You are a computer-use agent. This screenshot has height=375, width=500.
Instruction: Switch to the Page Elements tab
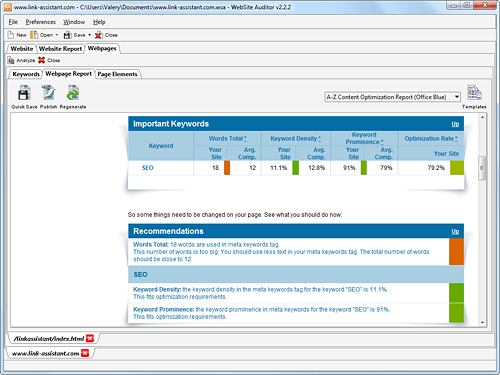(117, 74)
